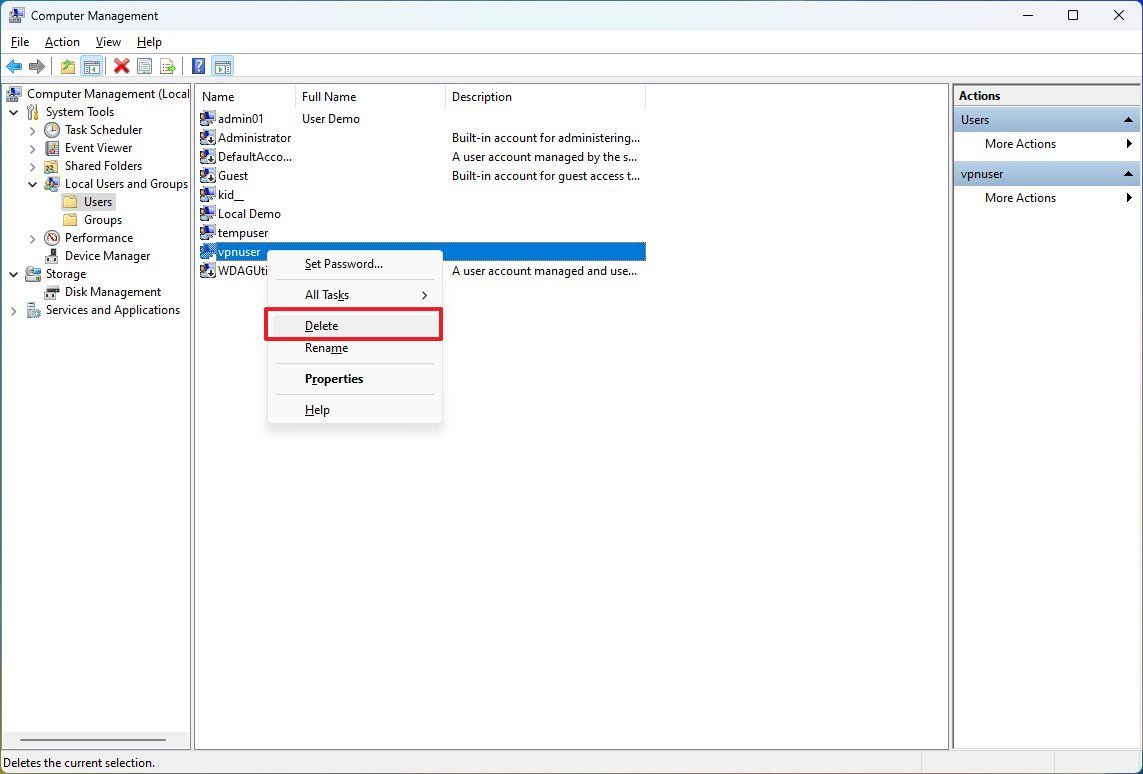Click the Help toolbar icon
Screen dimensions: 1143x774
[x=197, y=66]
